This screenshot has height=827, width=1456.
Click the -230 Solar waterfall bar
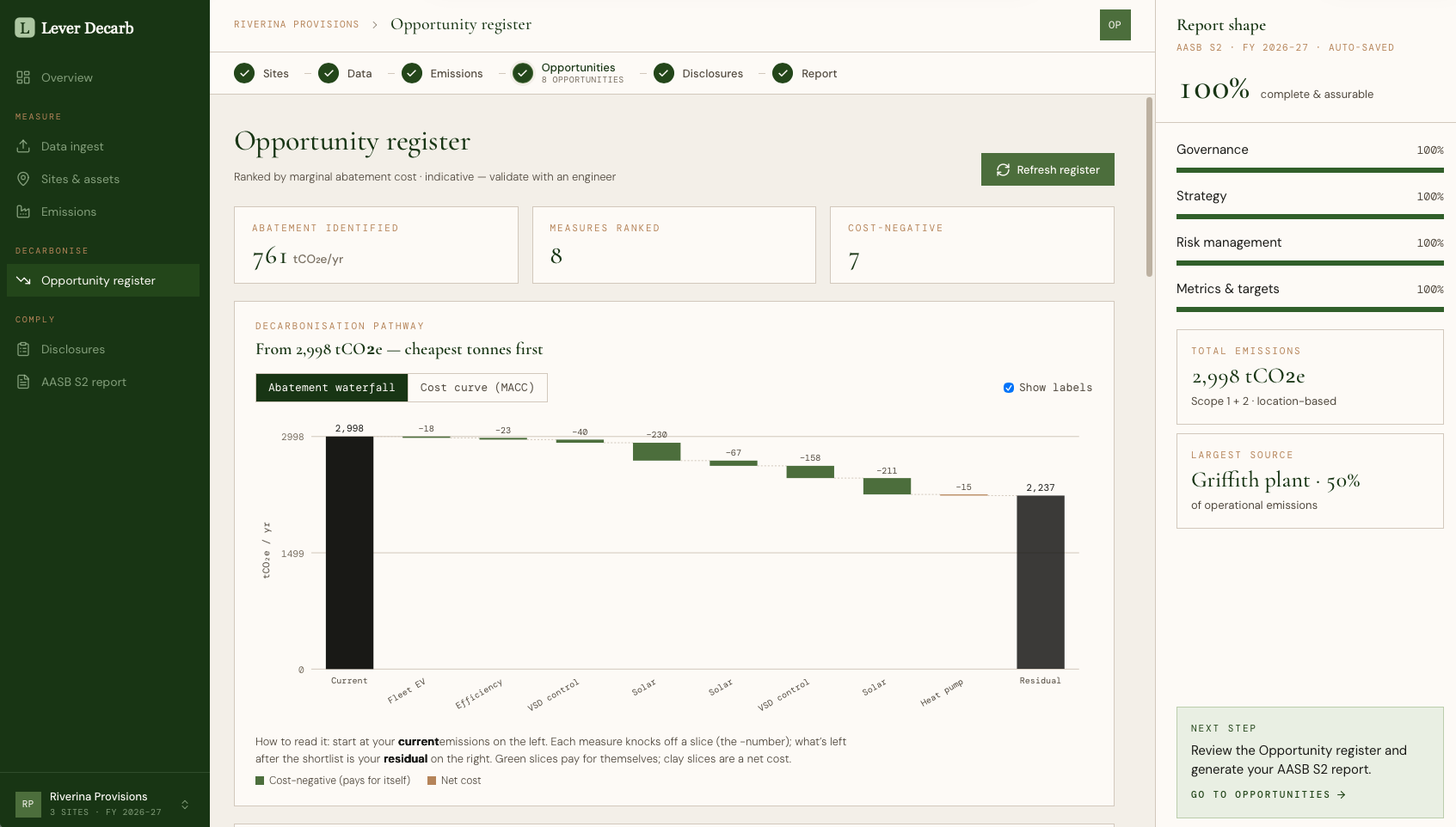click(x=656, y=451)
